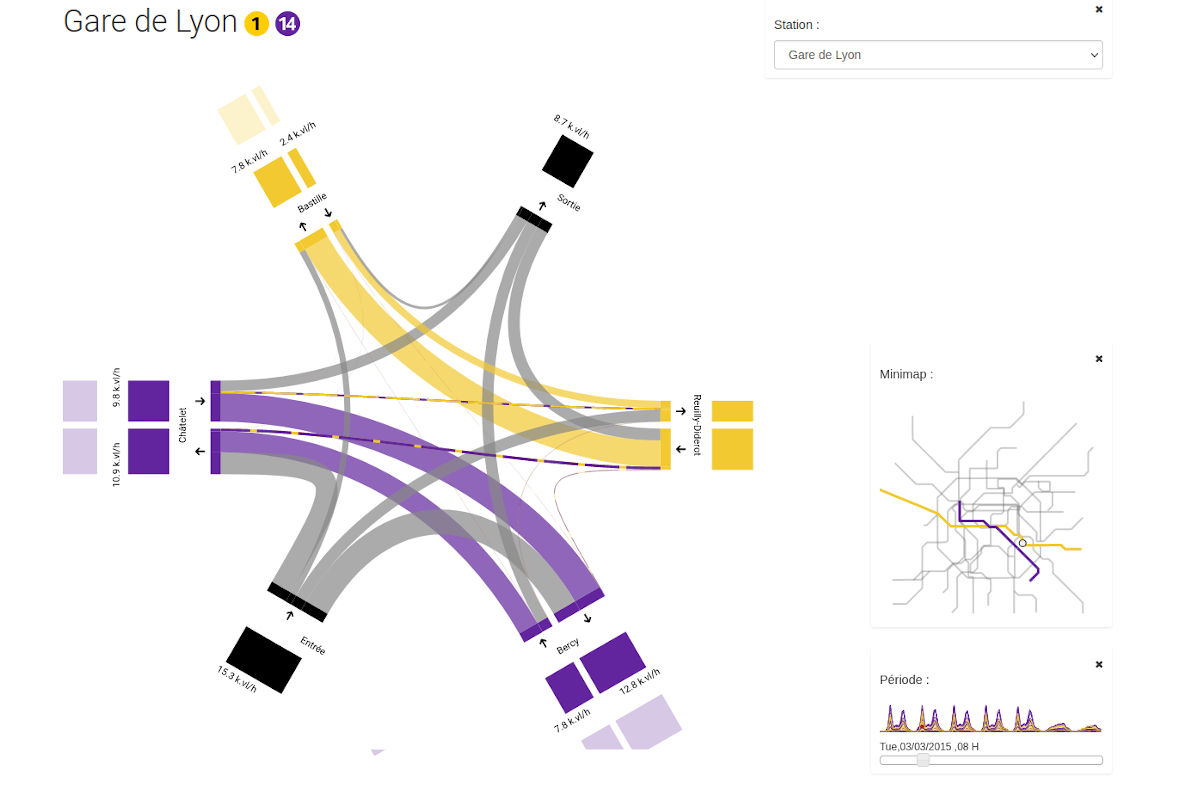This screenshot has width=1200, height=800.
Task: Click the black Sortie square
Action: [568, 160]
